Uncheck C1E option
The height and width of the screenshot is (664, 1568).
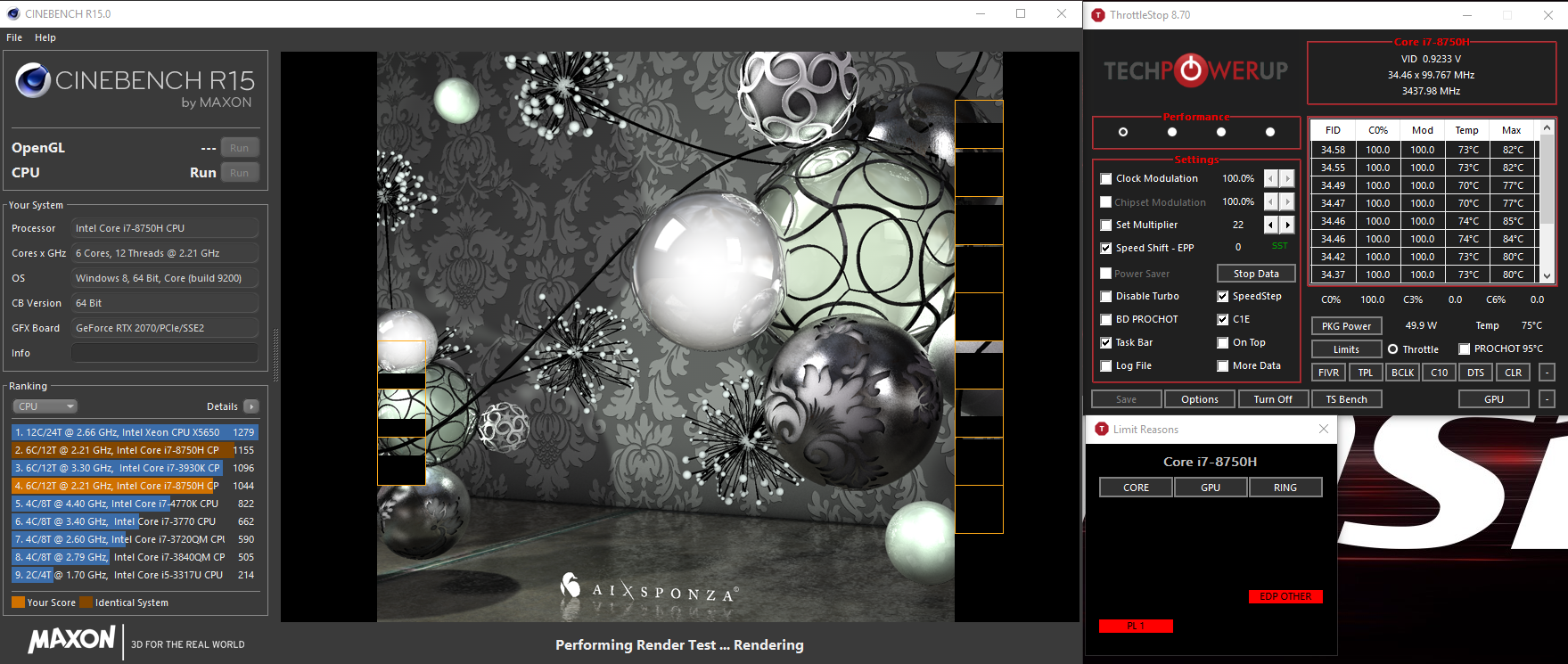tap(1223, 319)
